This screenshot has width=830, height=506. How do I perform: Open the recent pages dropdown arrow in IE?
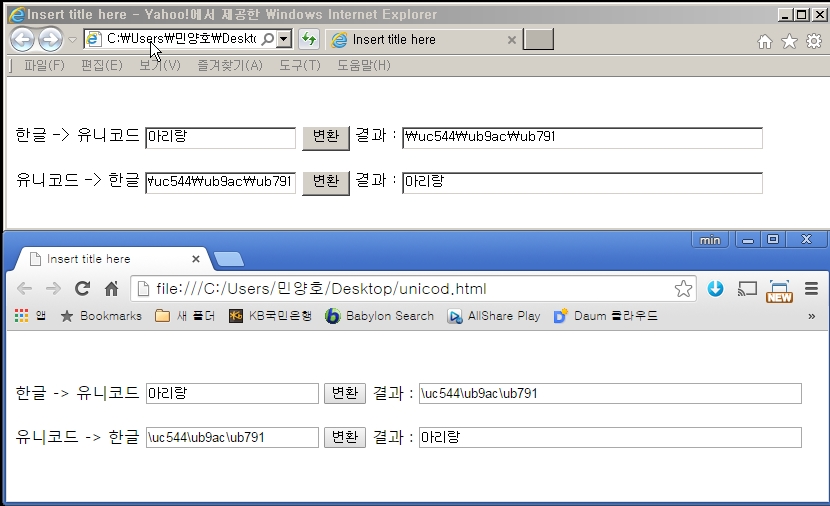point(72,40)
